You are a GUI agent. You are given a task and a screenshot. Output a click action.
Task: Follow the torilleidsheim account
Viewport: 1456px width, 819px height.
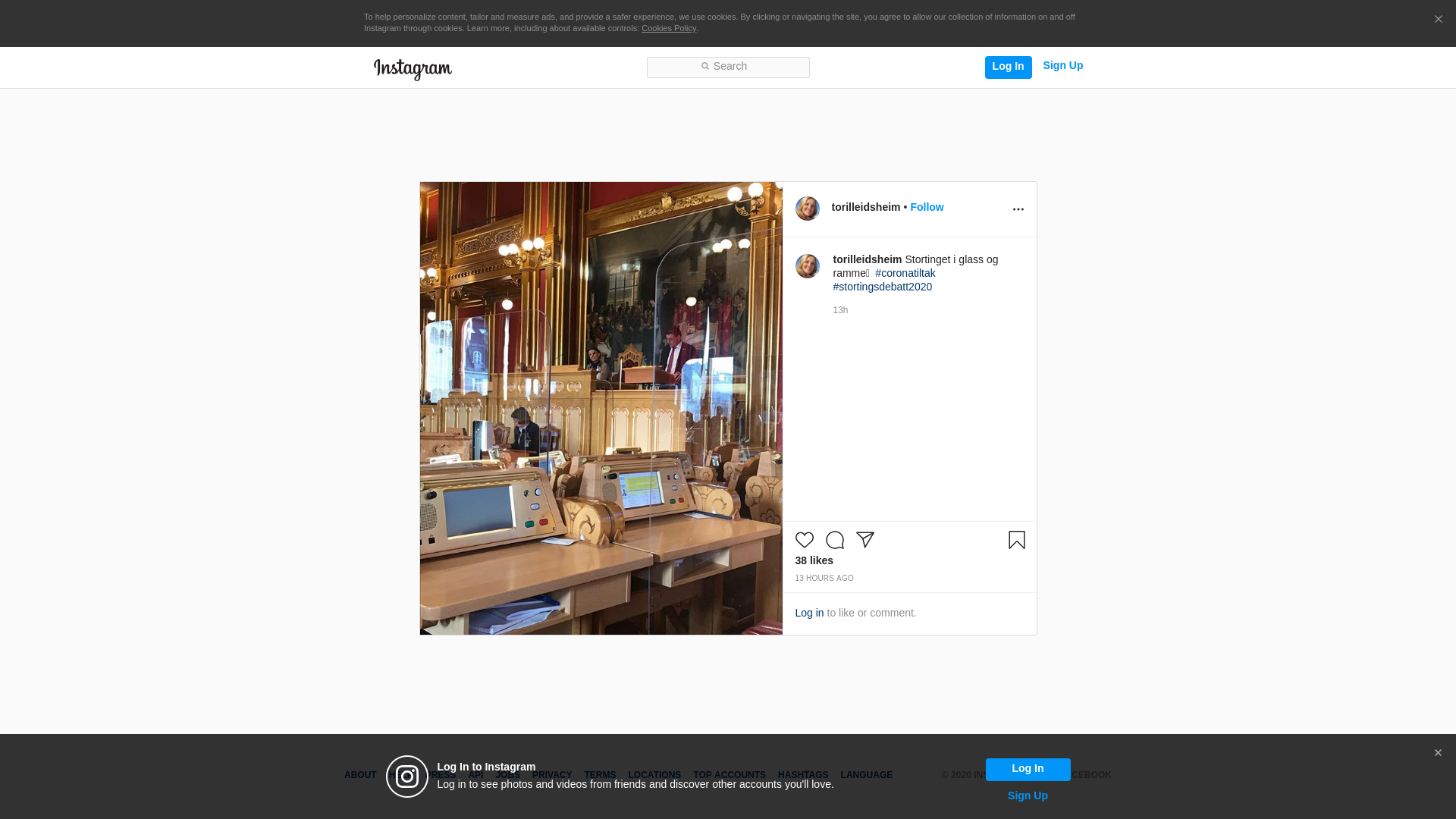(927, 207)
